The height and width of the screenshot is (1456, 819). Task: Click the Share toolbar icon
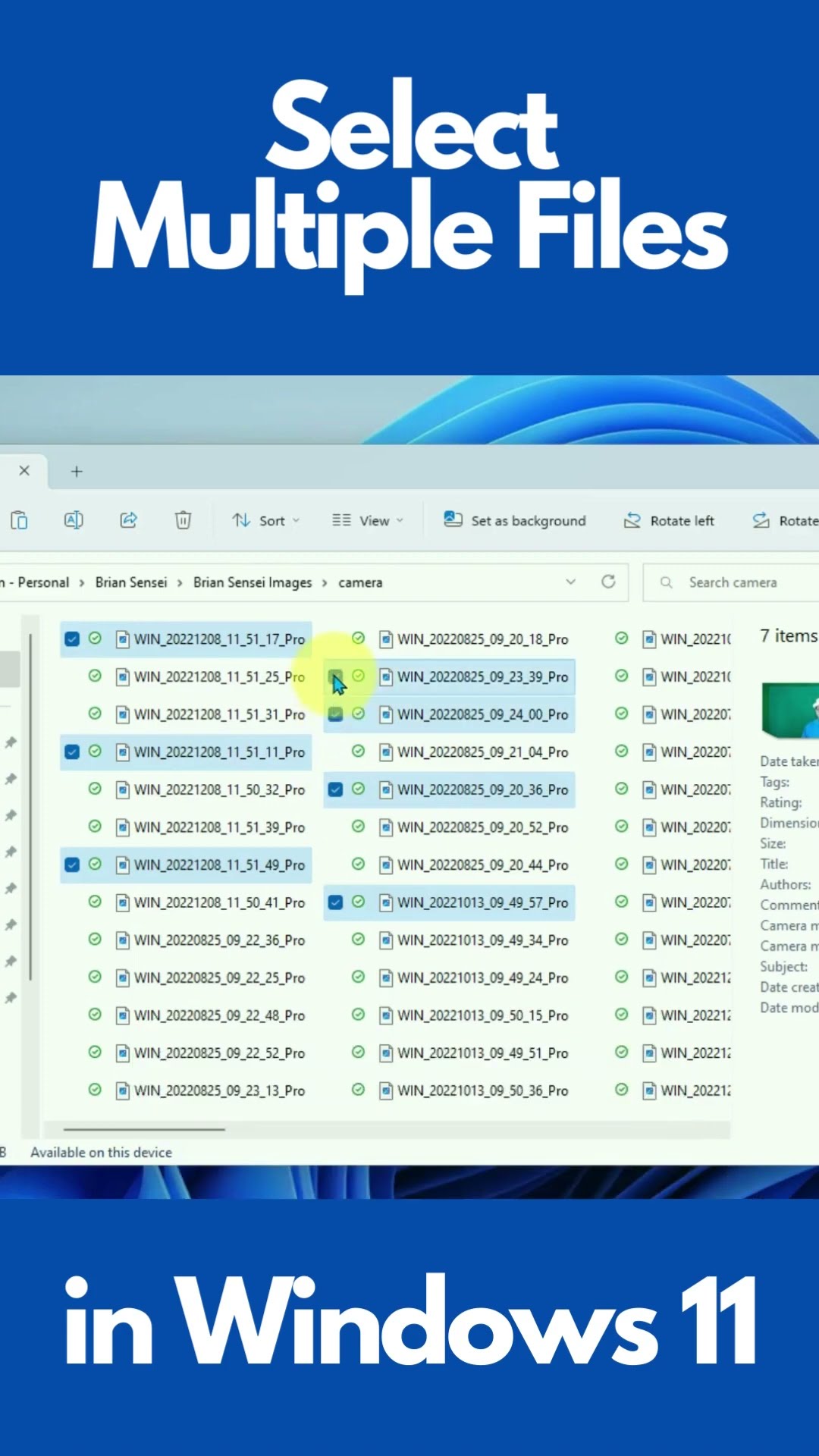(128, 520)
